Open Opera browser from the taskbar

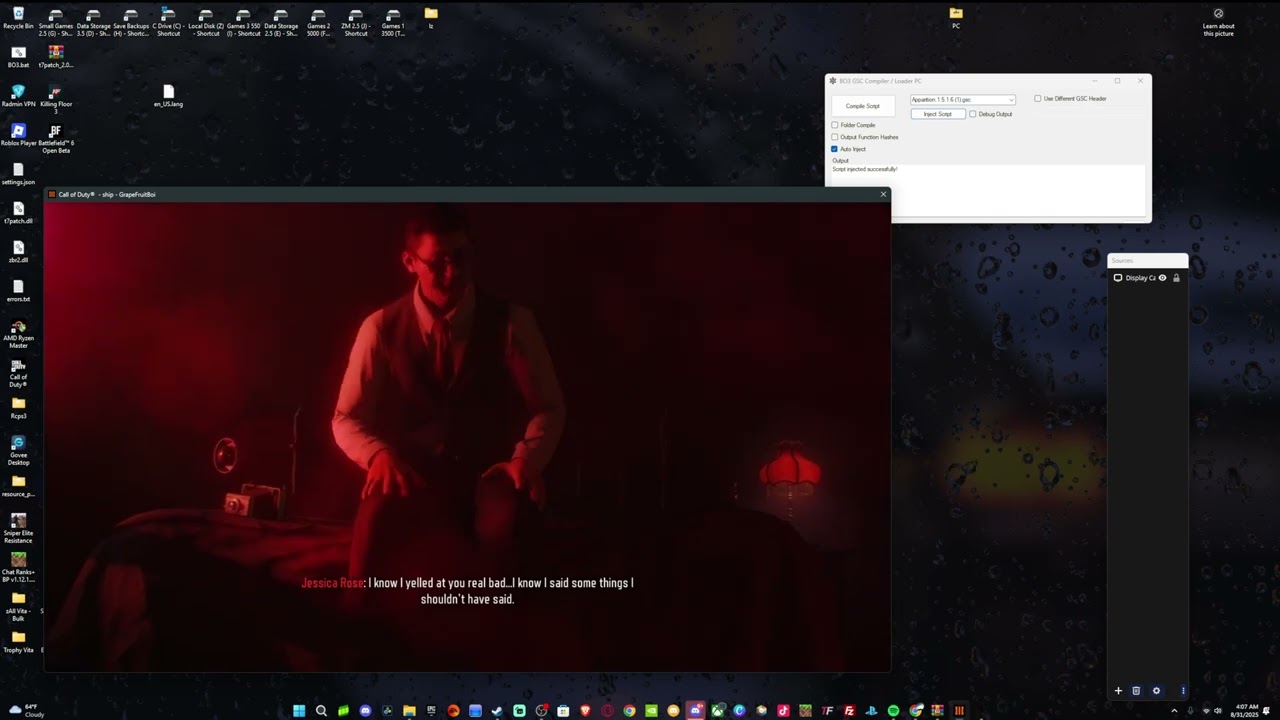pos(607,711)
